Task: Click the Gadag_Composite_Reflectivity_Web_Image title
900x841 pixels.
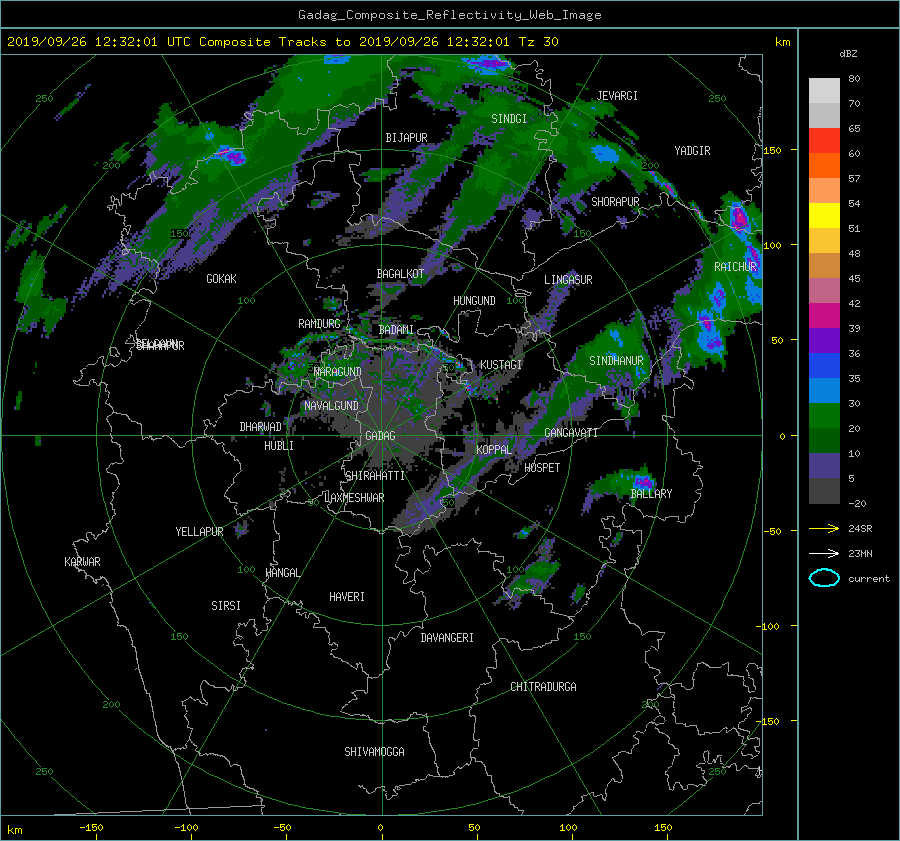Action: (x=449, y=15)
